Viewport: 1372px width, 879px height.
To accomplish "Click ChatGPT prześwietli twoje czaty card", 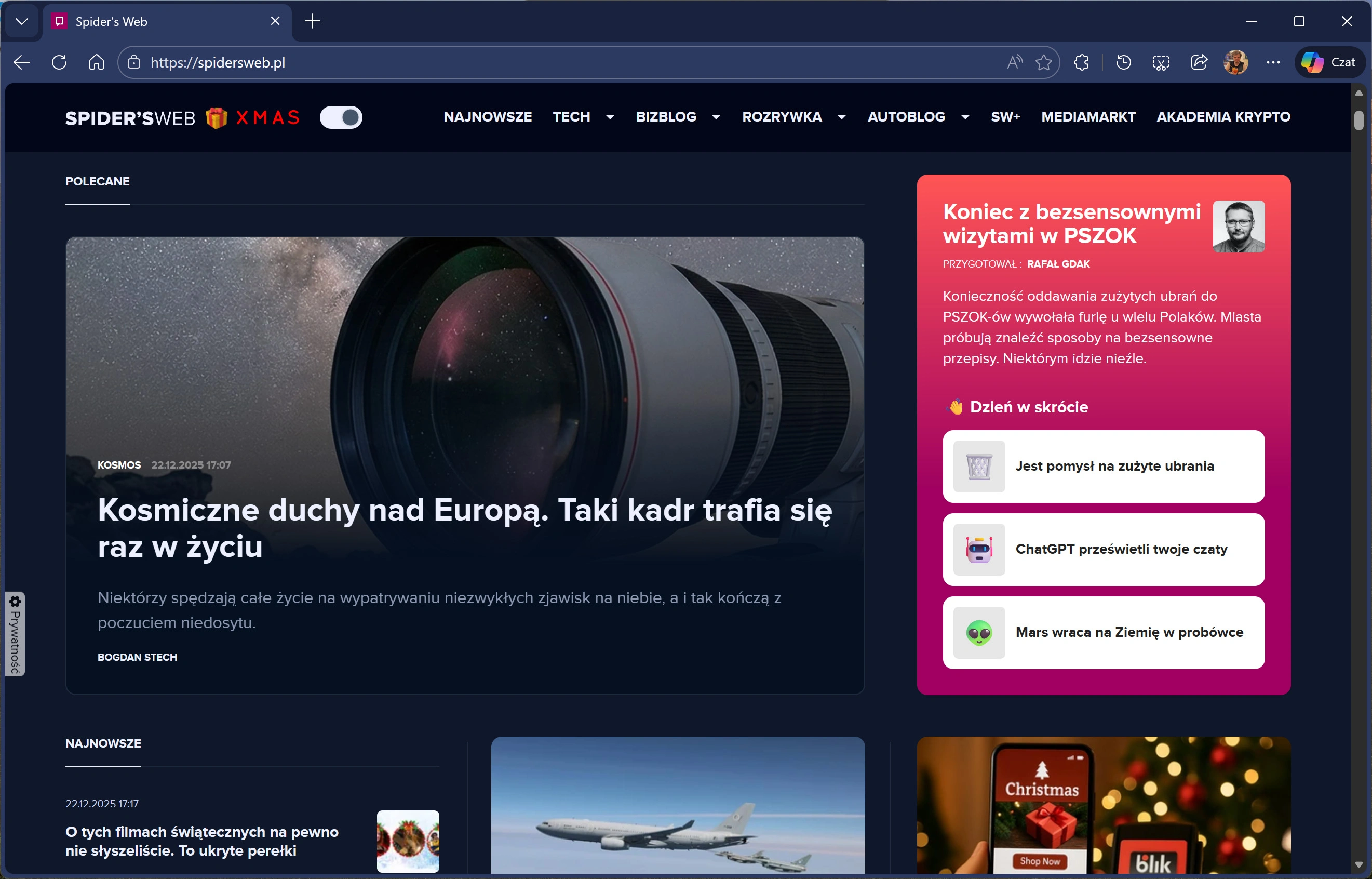I will [1104, 549].
